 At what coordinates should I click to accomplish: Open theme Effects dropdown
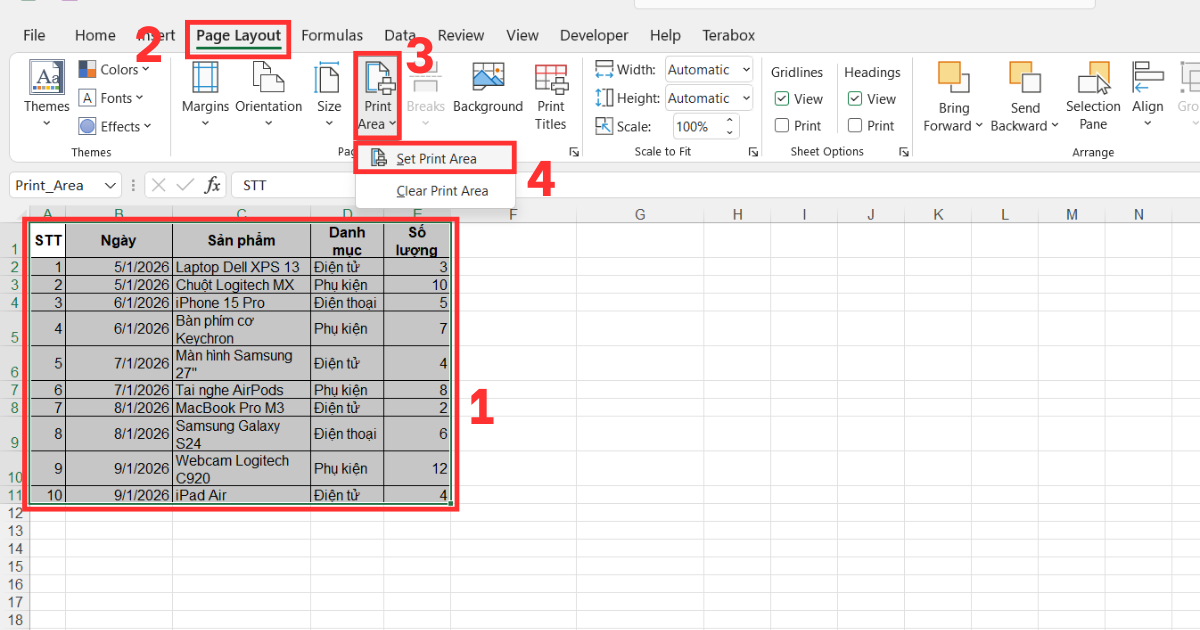(114, 126)
